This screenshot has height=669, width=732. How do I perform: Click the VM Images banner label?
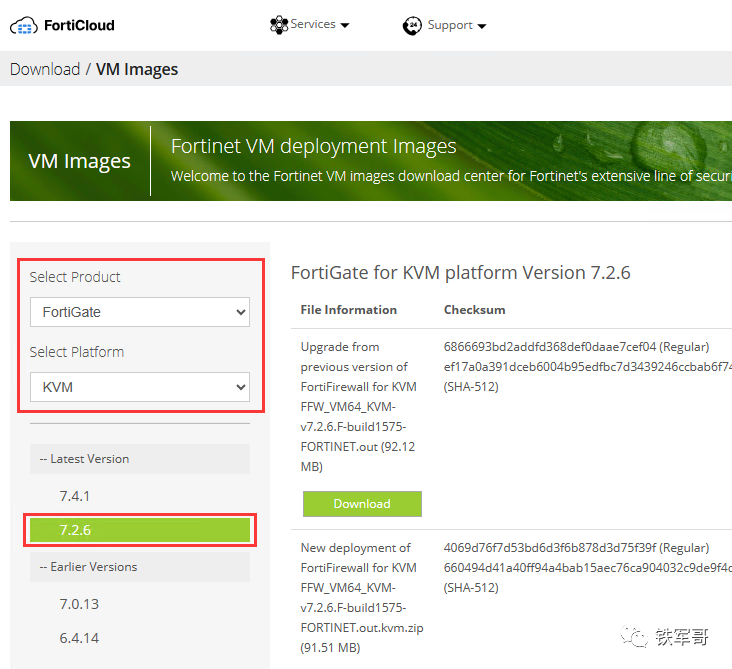pyautogui.click(x=79, y=161)
